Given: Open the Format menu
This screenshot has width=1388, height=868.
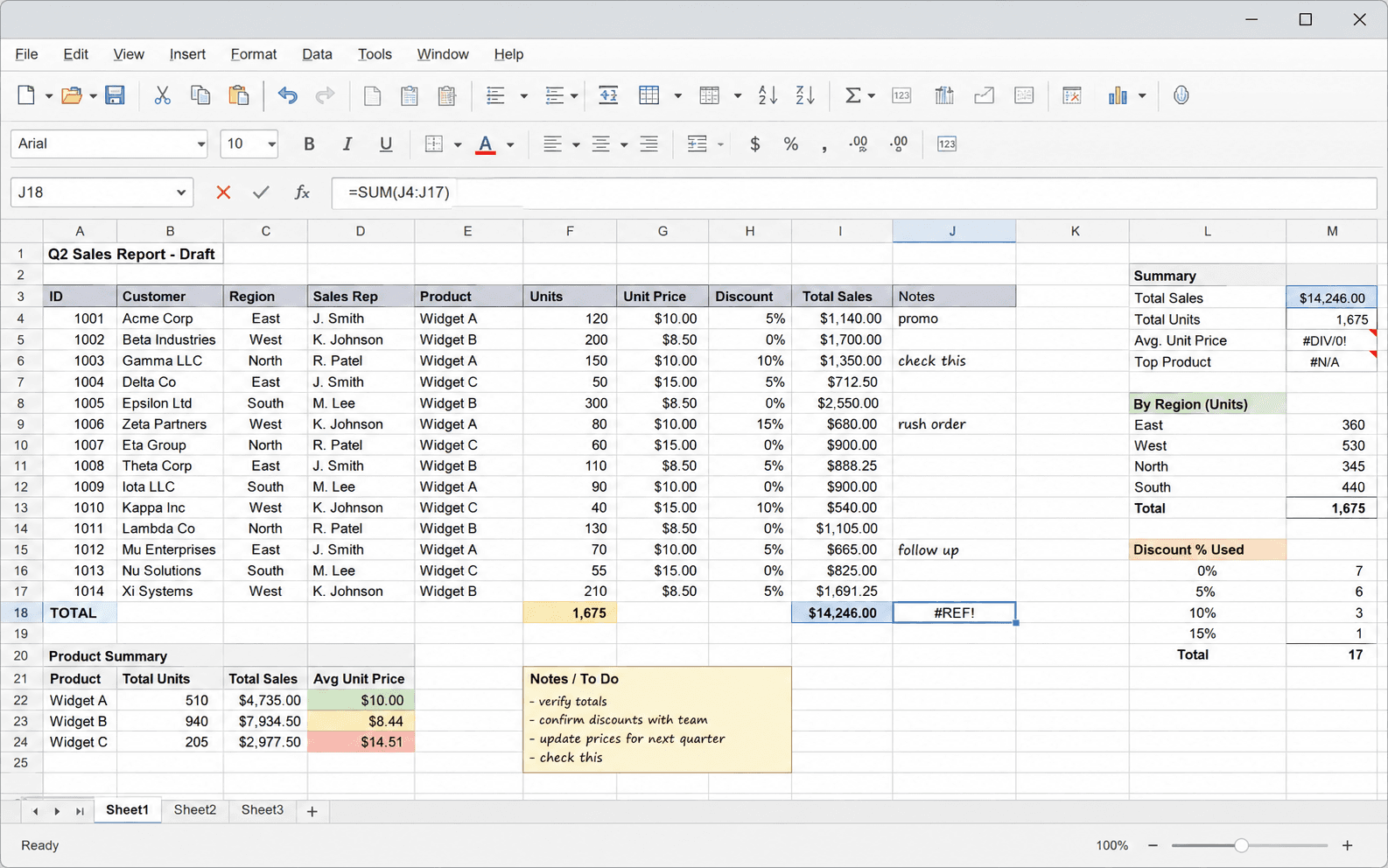Looking at the screenshot, I should [254, 54].
